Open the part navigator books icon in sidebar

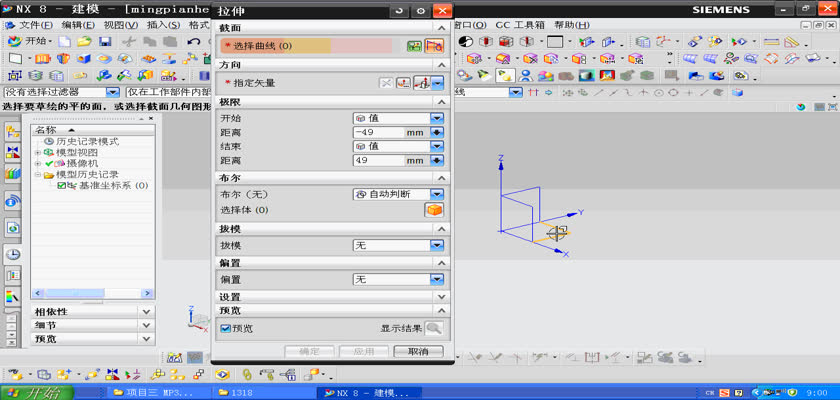[x=13, y=172]
